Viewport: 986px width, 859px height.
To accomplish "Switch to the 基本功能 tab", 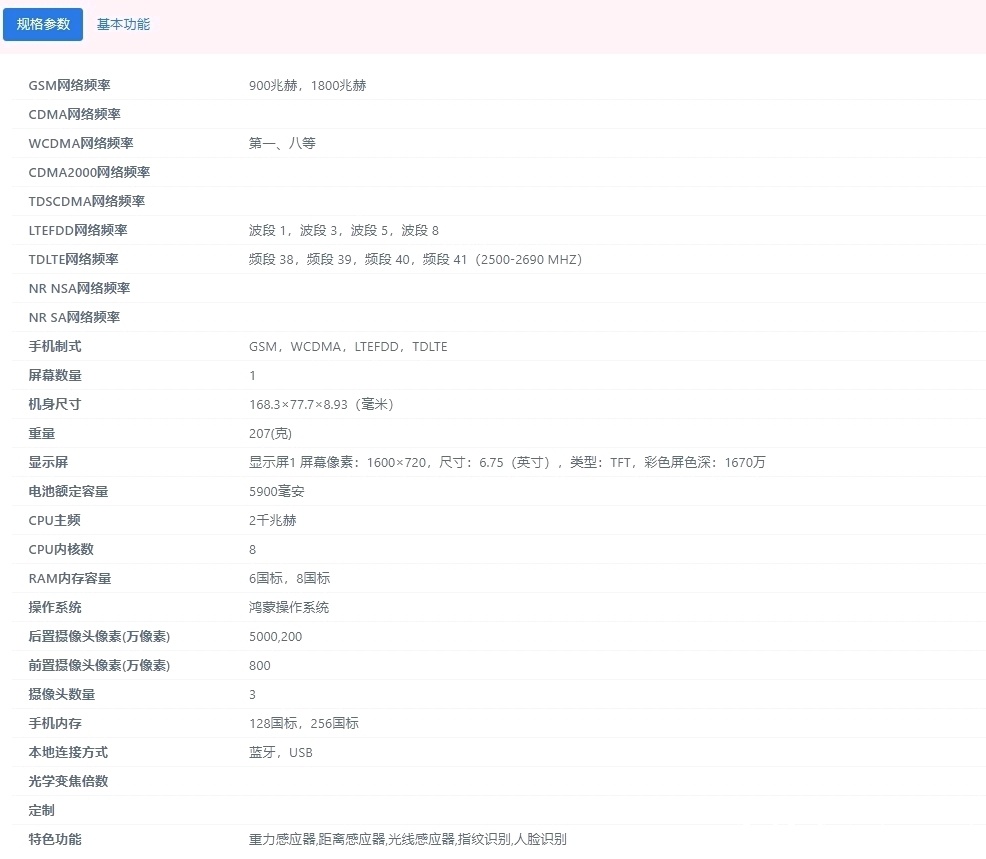I will point(123,25).
